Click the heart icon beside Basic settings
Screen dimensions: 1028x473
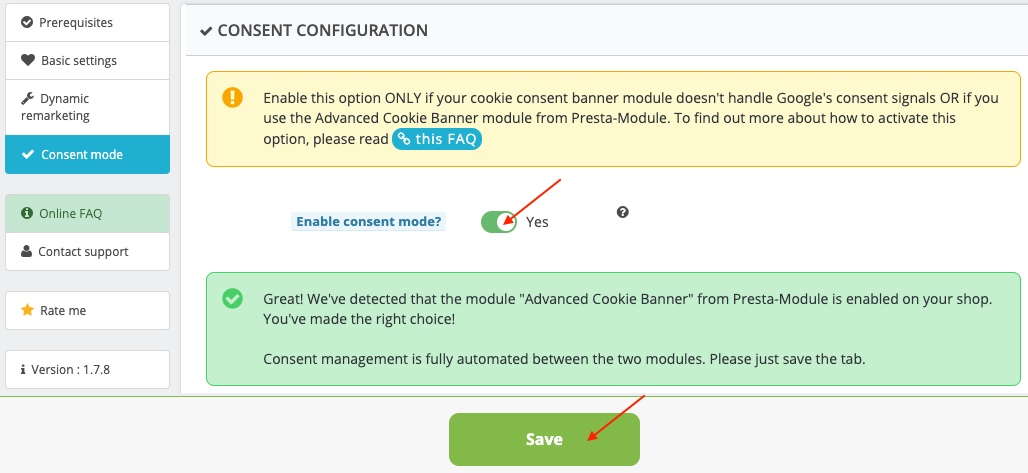coord(28,60)
